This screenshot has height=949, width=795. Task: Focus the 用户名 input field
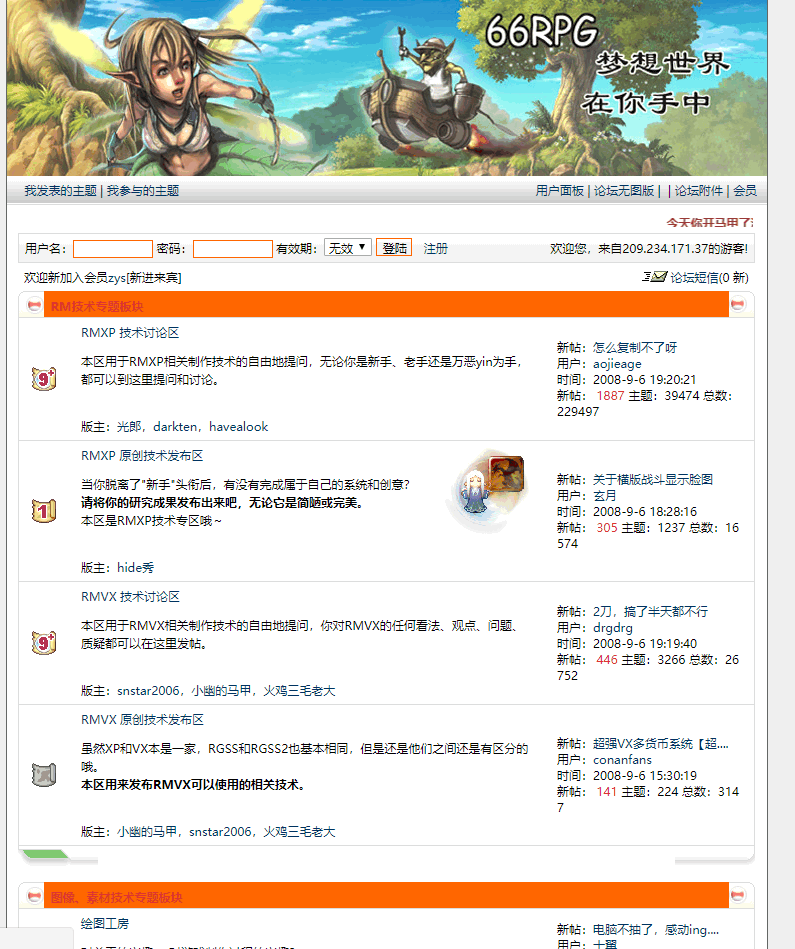(x=113, y=249)
